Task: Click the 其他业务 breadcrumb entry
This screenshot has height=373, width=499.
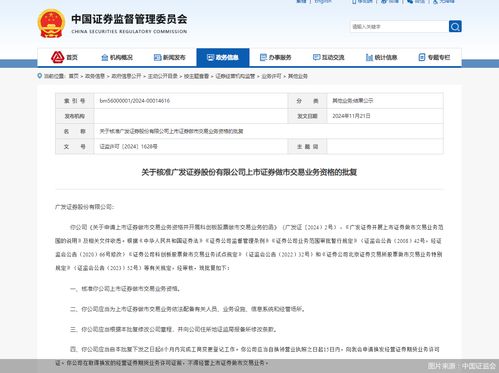Action: click(x=298, y=76)
